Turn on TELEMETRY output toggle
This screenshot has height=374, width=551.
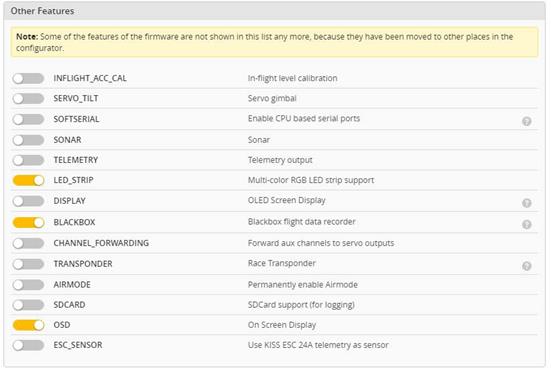click(28, 160)
